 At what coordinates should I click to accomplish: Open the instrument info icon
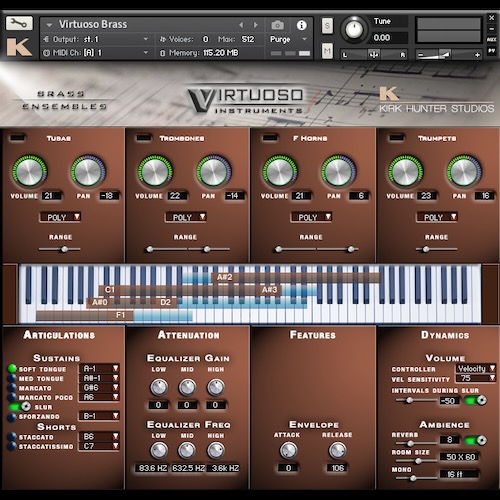coord(301,25)
